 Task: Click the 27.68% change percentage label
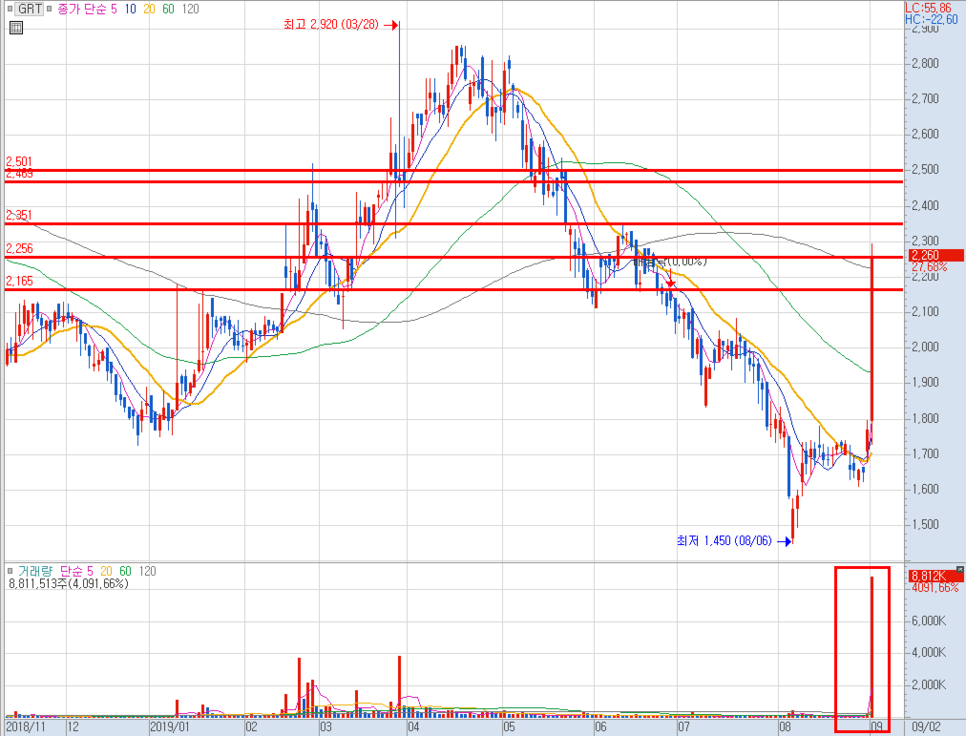930,267
